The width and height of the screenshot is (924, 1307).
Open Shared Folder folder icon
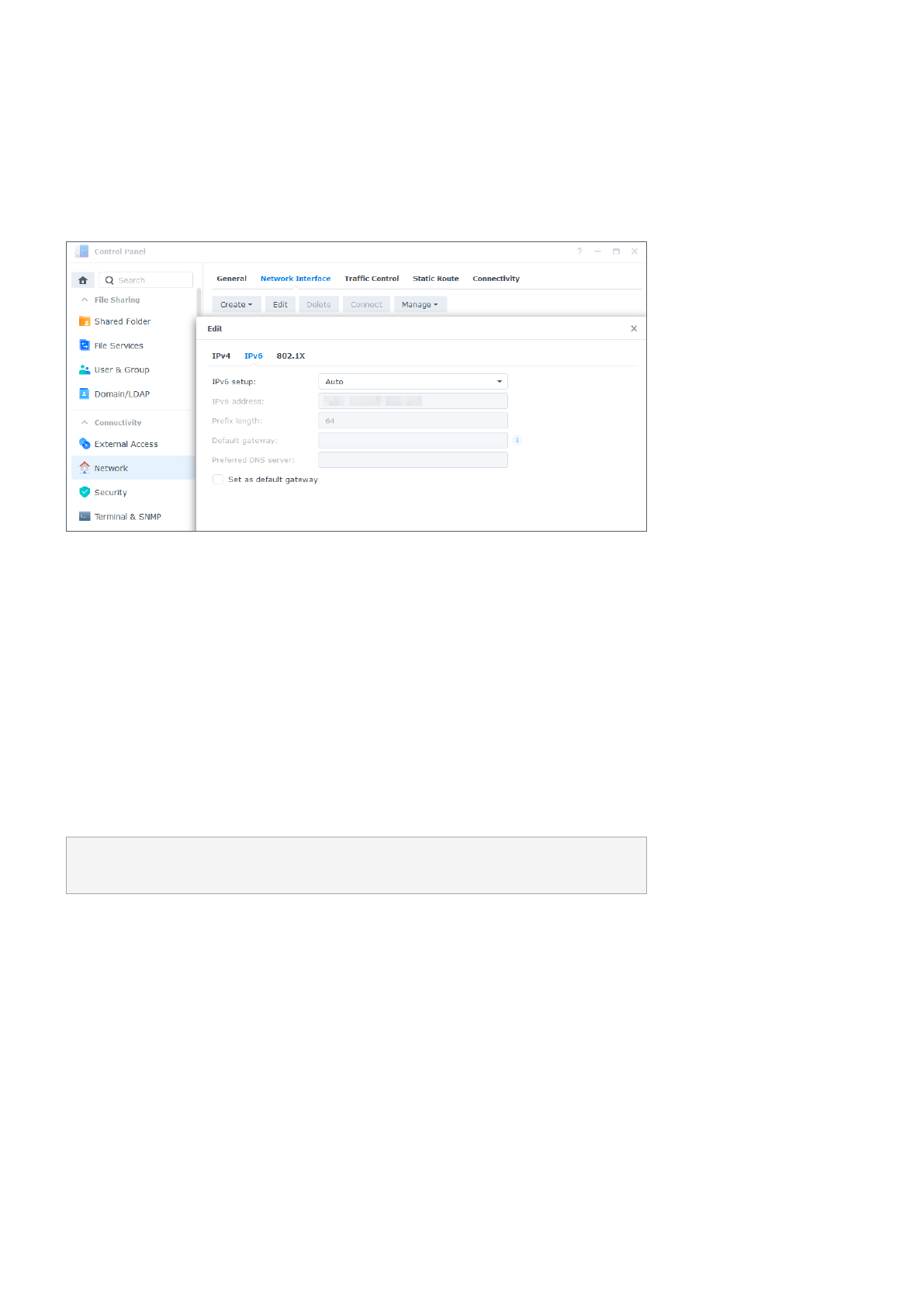click(85, 321)
